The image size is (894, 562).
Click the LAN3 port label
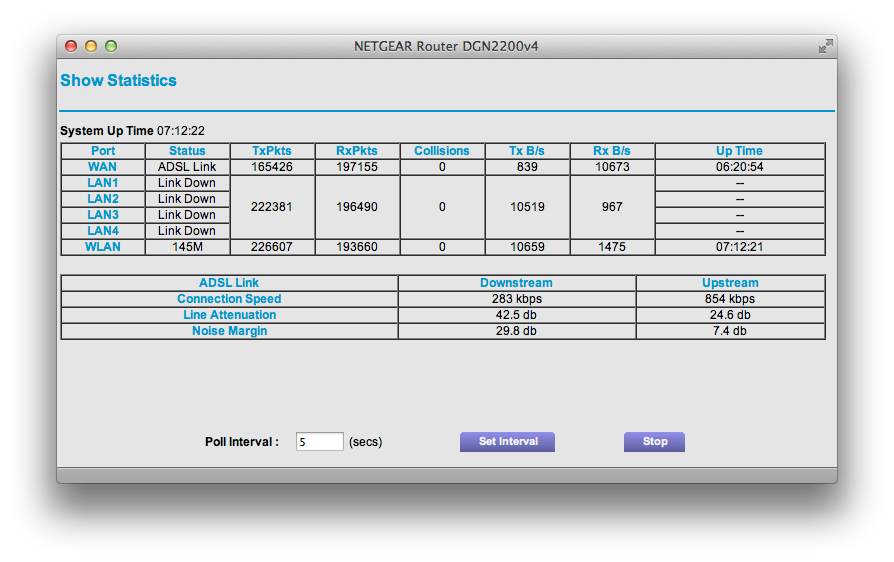(103, 215)
